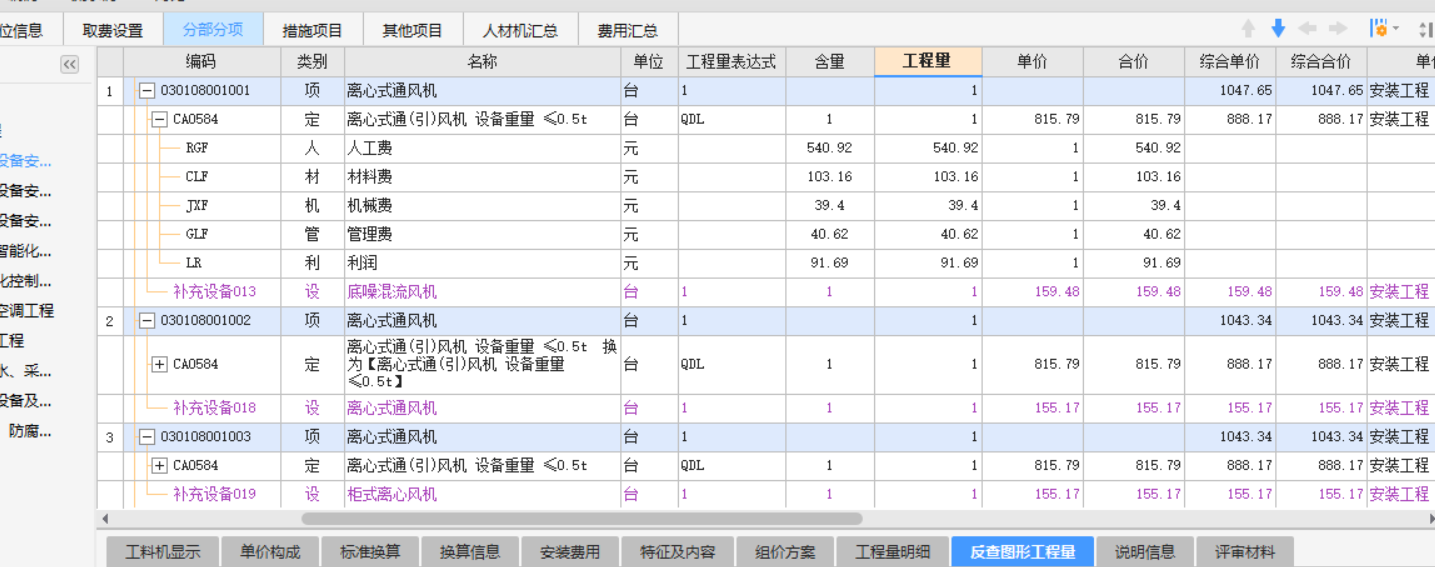Click the 名称 column header
1435x567 pixels.
coord(482,62)
